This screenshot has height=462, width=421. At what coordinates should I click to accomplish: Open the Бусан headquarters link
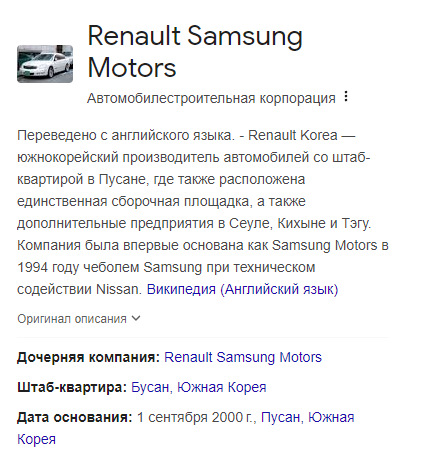coord(150,387)
